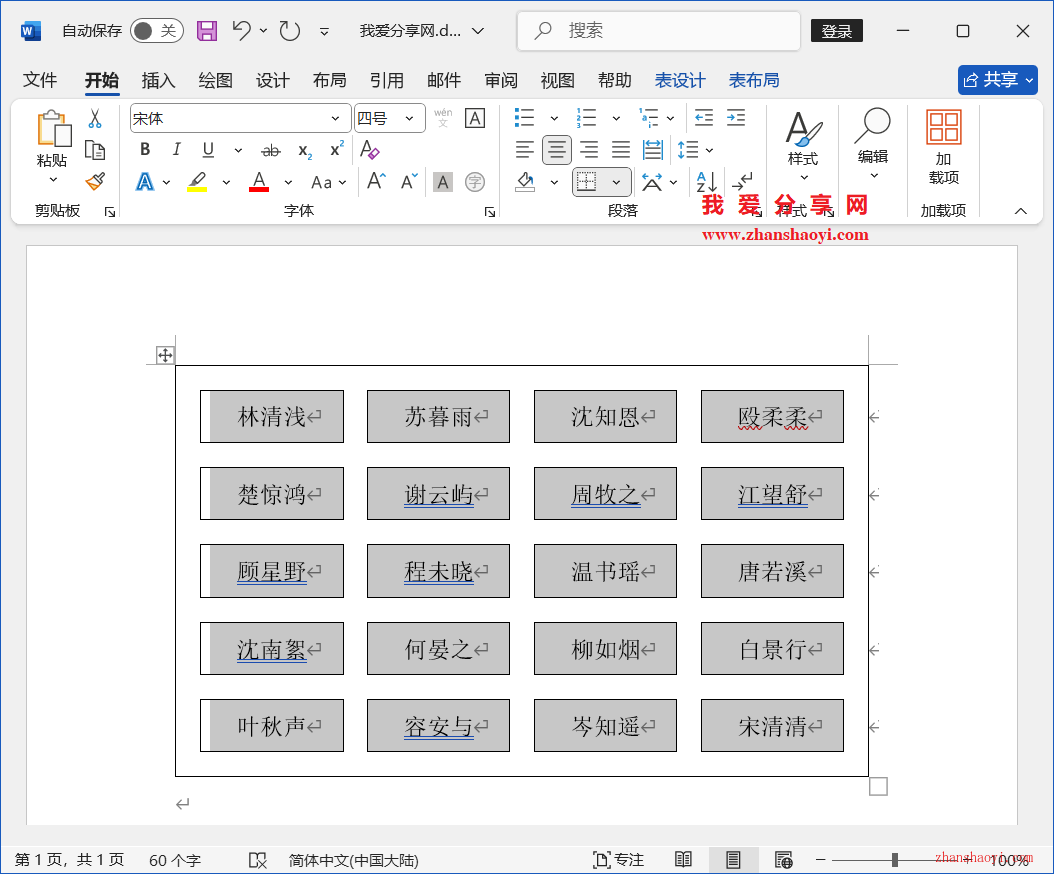
Task: Click the character border icon
Action: tap(475, 119)
